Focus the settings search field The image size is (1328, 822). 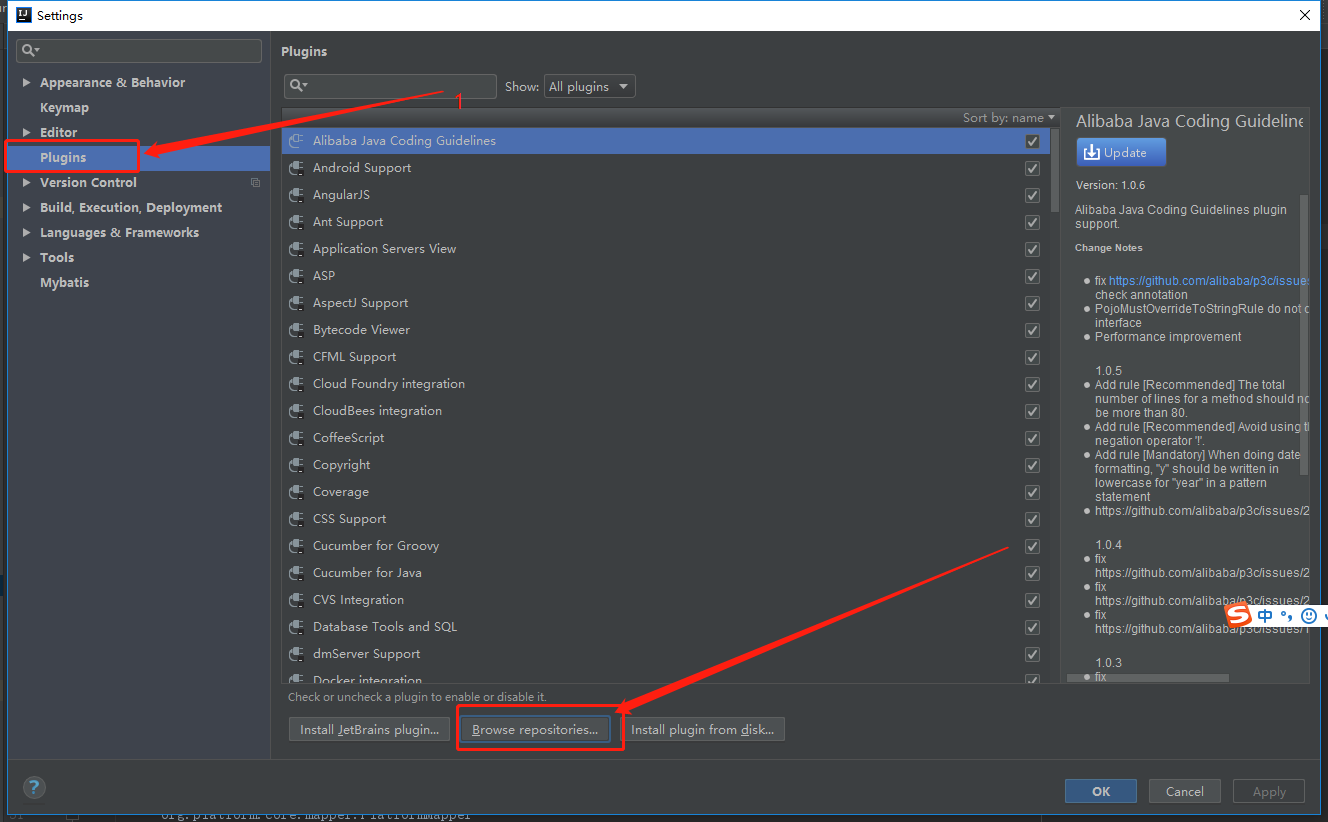(x=140, y=50)
